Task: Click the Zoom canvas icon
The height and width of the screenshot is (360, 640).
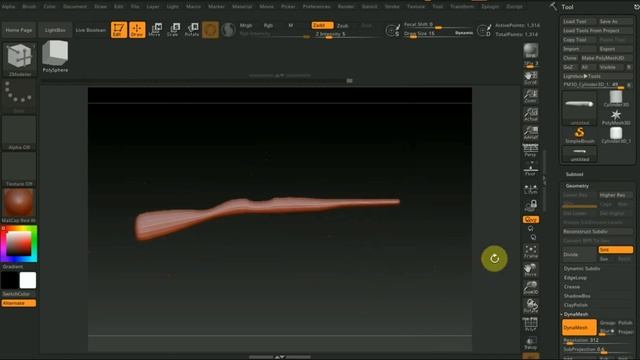Action: 531,96
